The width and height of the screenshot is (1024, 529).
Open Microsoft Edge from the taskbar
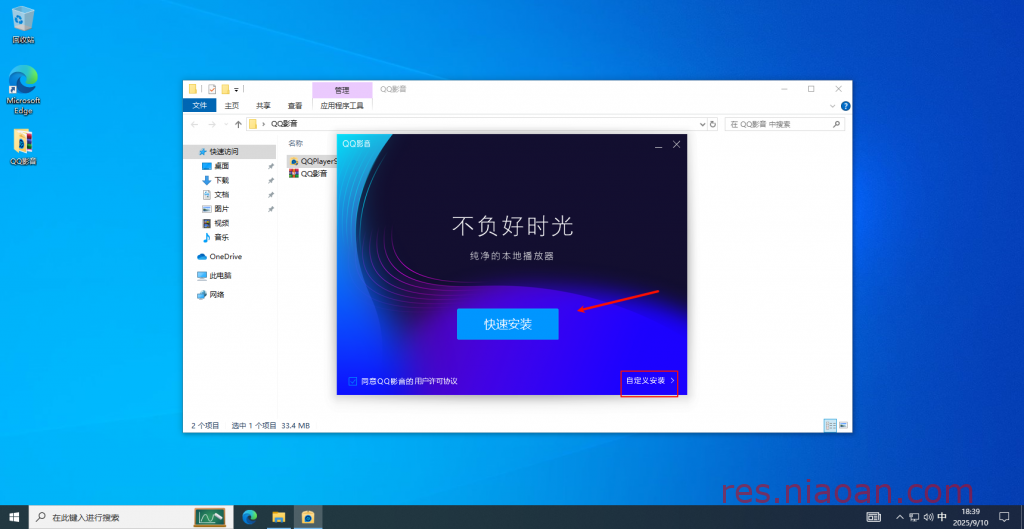(249, 517)
